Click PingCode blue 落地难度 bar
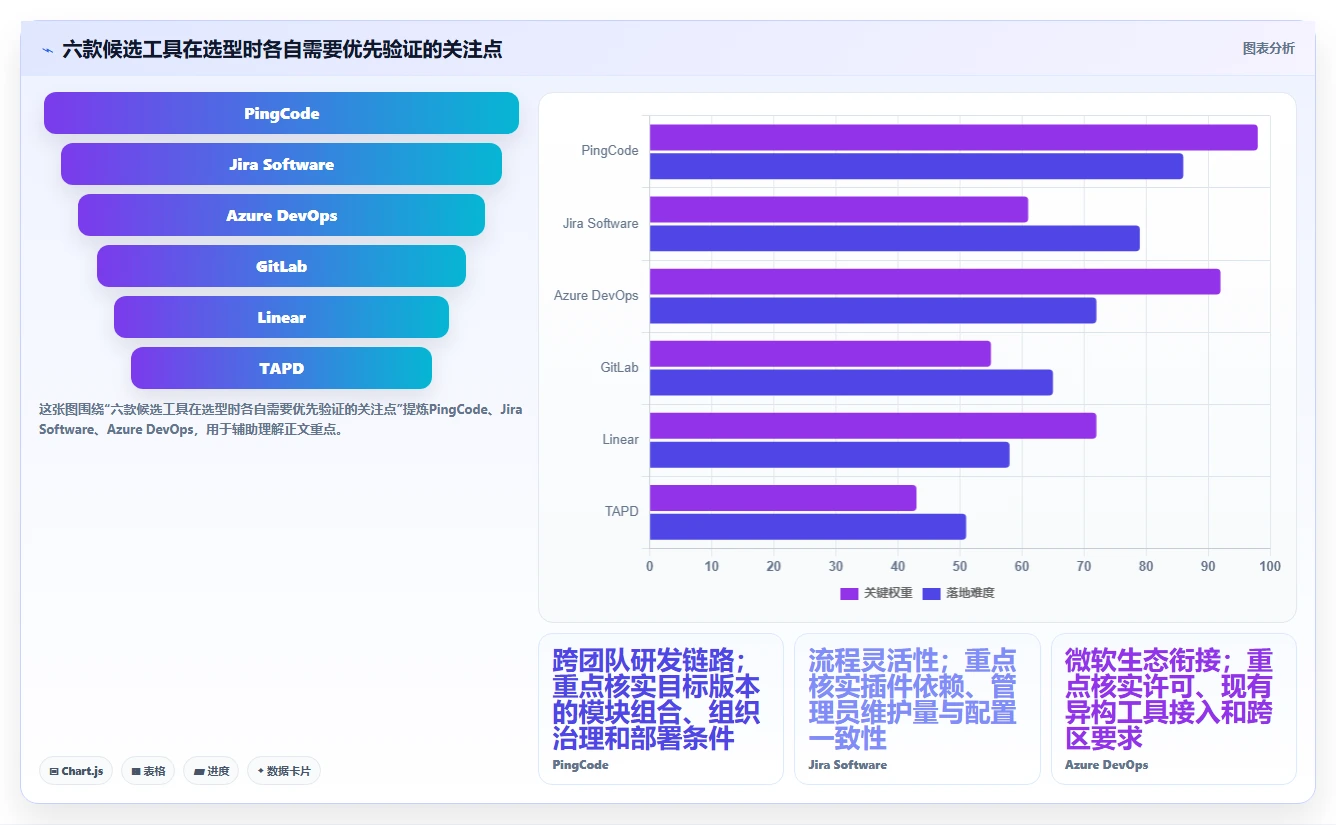This screenshot has width=1336, height=825. (x=916, y=166)
